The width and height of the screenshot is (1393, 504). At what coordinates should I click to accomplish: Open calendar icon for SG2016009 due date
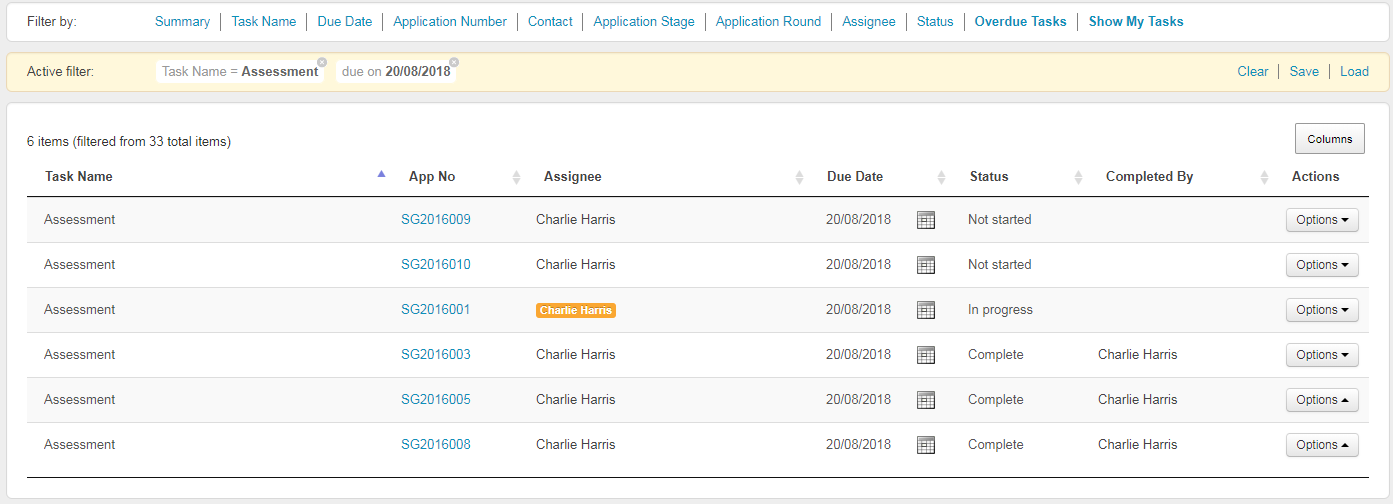click(x=926, y=220)
